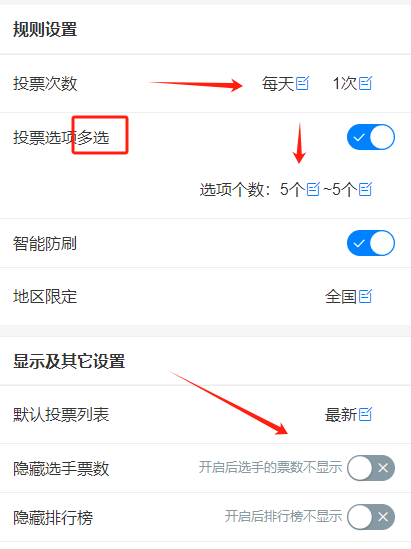Open the 最新 default list selector
Viewport: 411px width, 549px height.
341,415
